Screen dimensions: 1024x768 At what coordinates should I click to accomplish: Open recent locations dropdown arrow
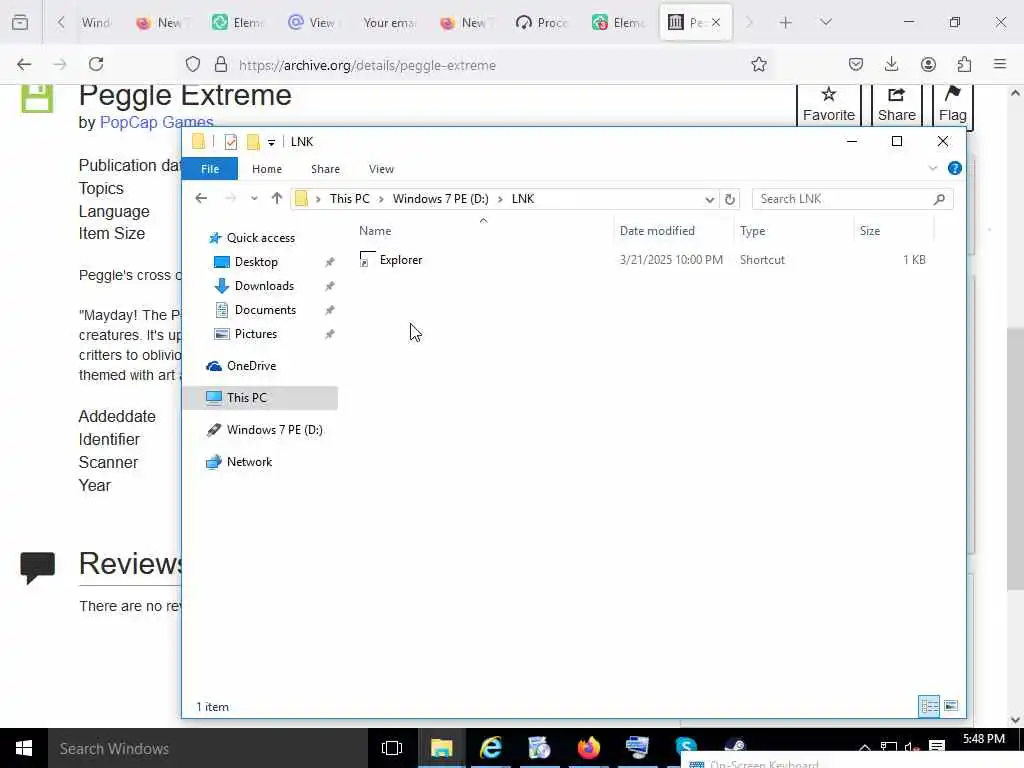[254, 199]
